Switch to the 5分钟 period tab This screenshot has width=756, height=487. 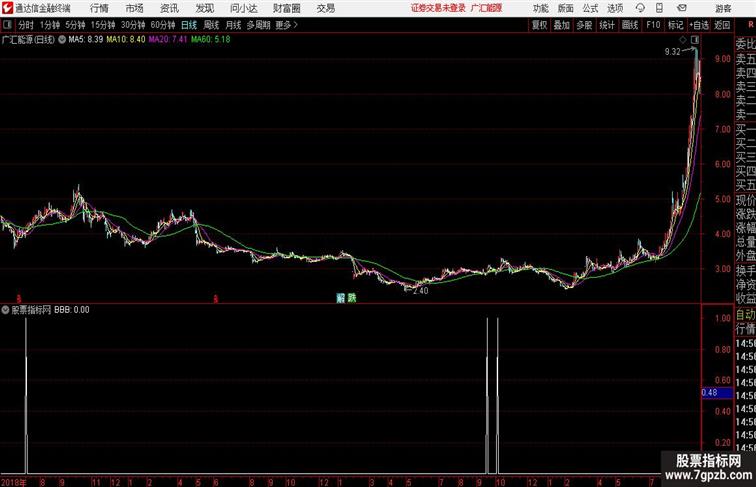coord(75,25)
